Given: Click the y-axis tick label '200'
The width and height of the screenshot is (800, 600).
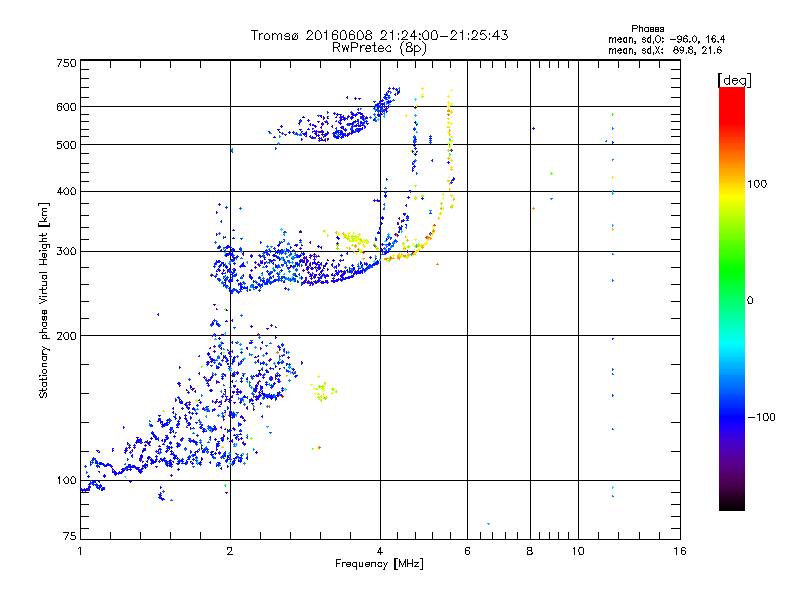Looking at the screenshot, I should 66,336.
